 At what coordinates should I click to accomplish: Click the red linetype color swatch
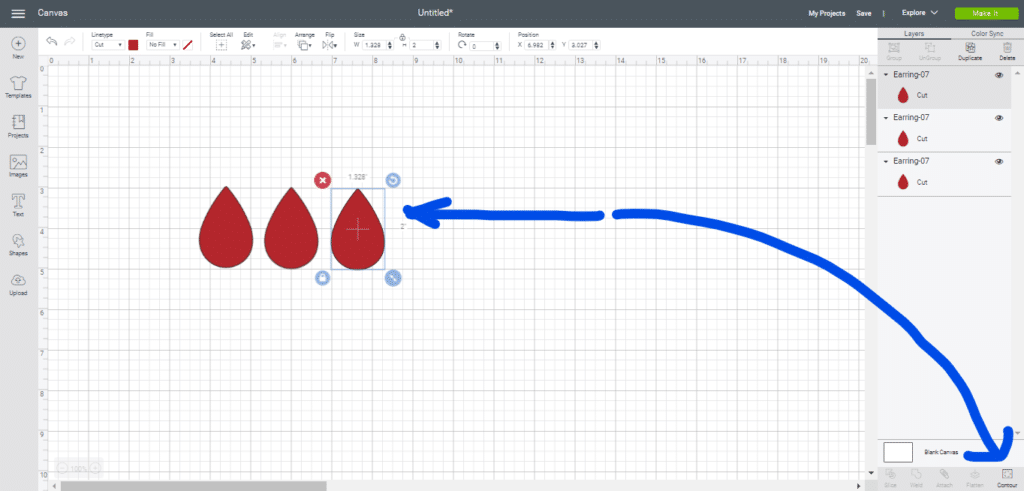(133, 45)
